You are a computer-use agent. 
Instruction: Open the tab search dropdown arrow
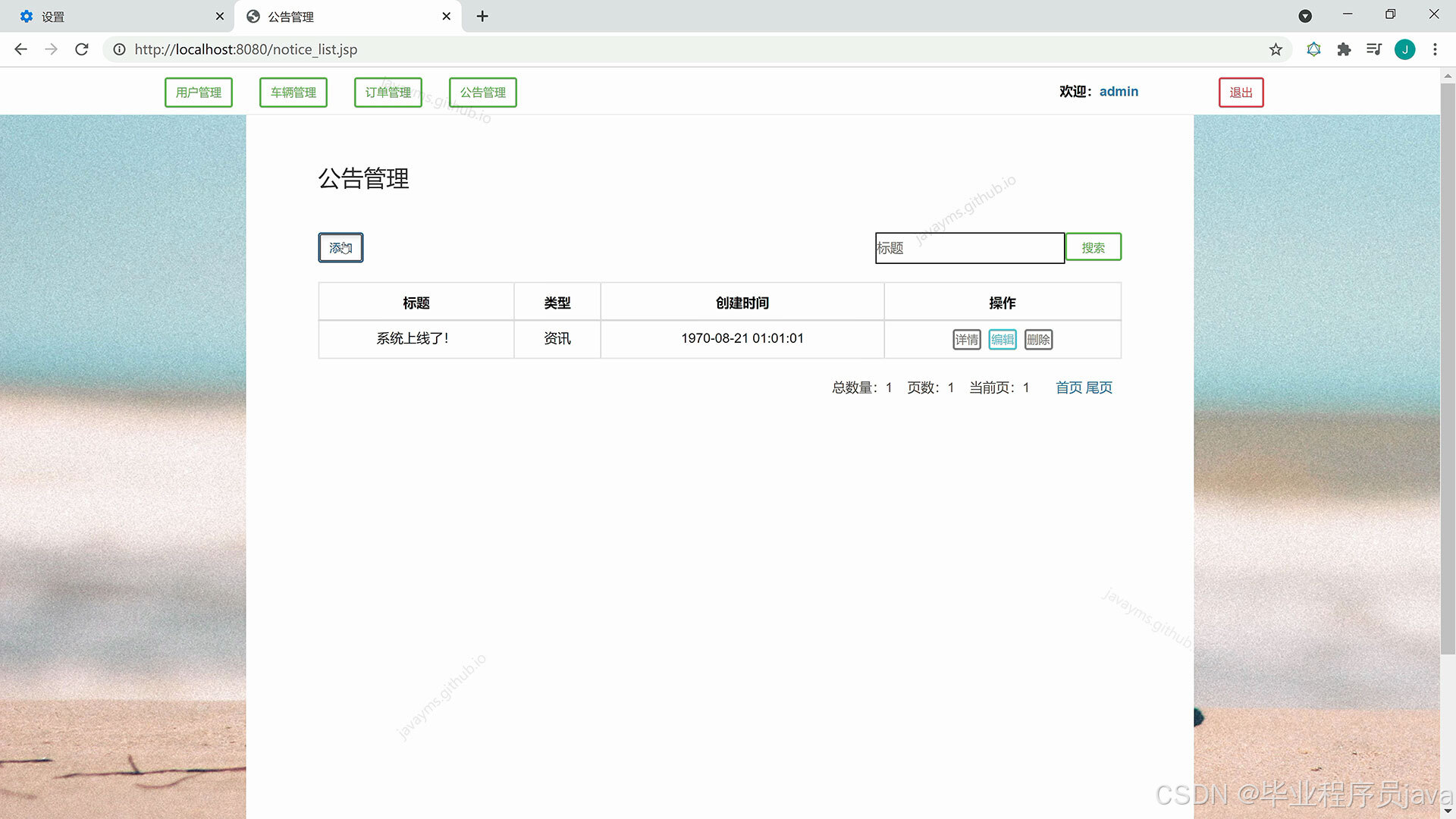tap(1305, 16)
